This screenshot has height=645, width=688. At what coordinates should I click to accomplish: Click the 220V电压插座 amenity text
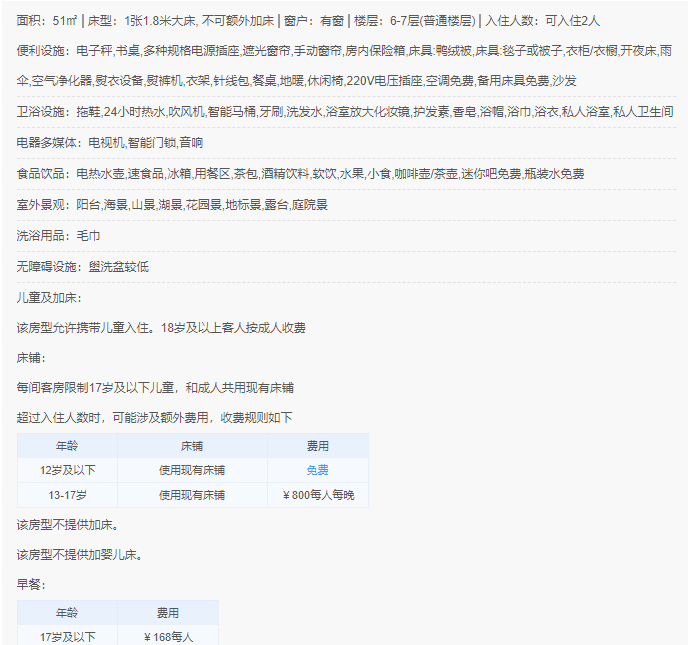[x=385, y=81]
